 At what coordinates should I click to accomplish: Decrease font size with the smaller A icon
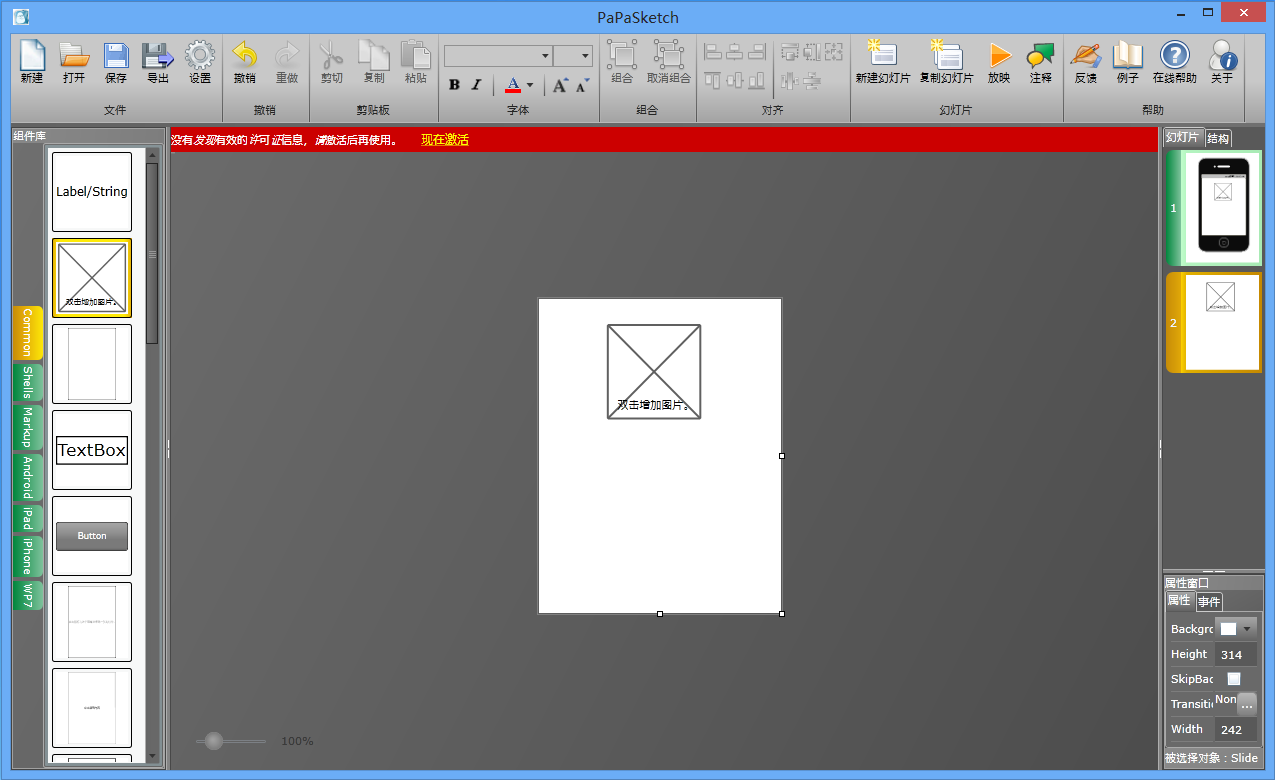pos(583,85)
